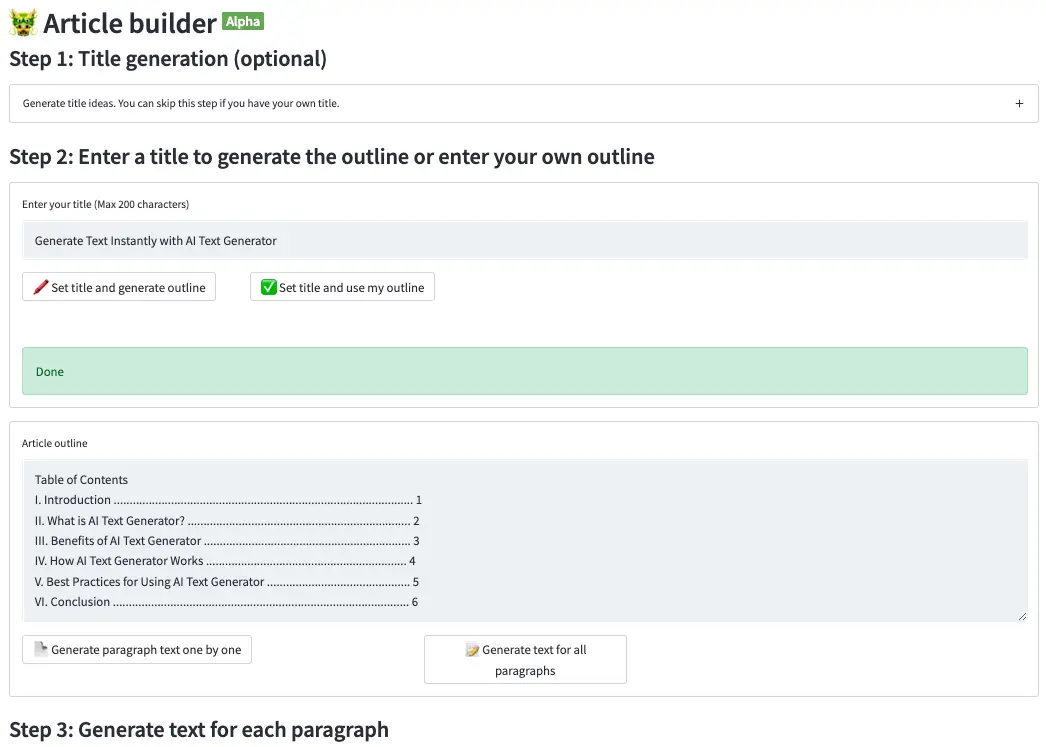Click the page document icon
The width and height of the screenshot is (1046, 747).
point(41,649)
